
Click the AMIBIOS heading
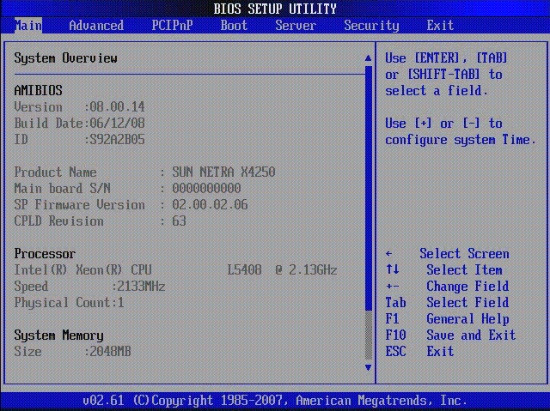click(x=38, y=90)
